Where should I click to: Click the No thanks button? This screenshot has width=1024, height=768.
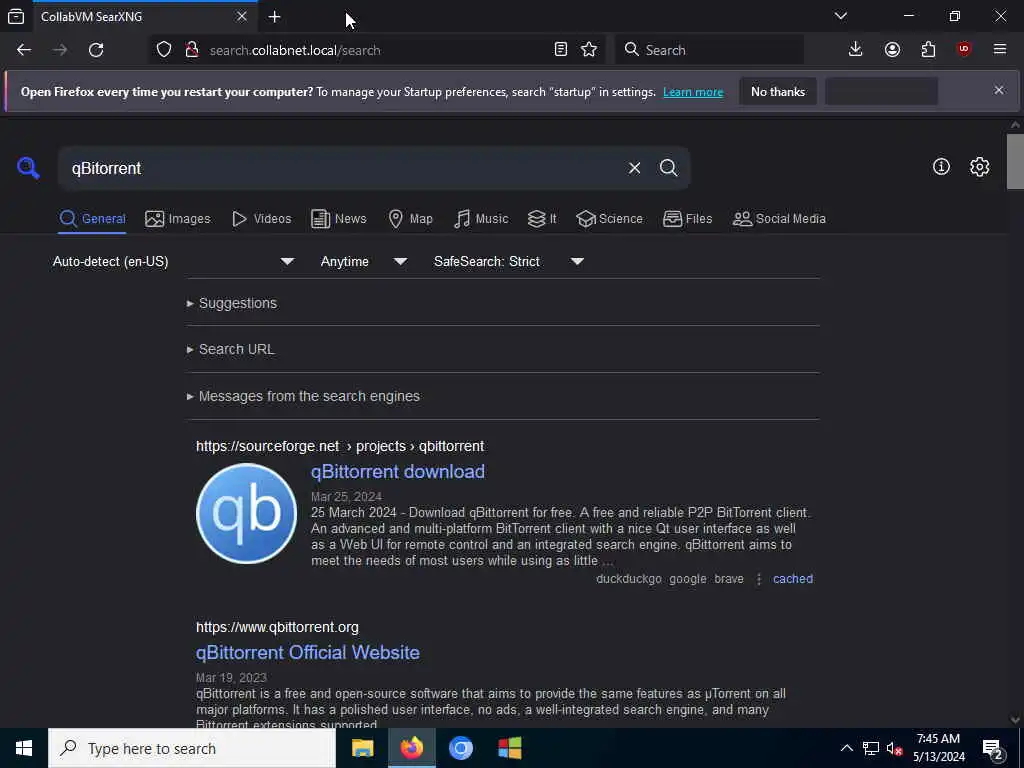pyautogui.click(x=778, y=91)
